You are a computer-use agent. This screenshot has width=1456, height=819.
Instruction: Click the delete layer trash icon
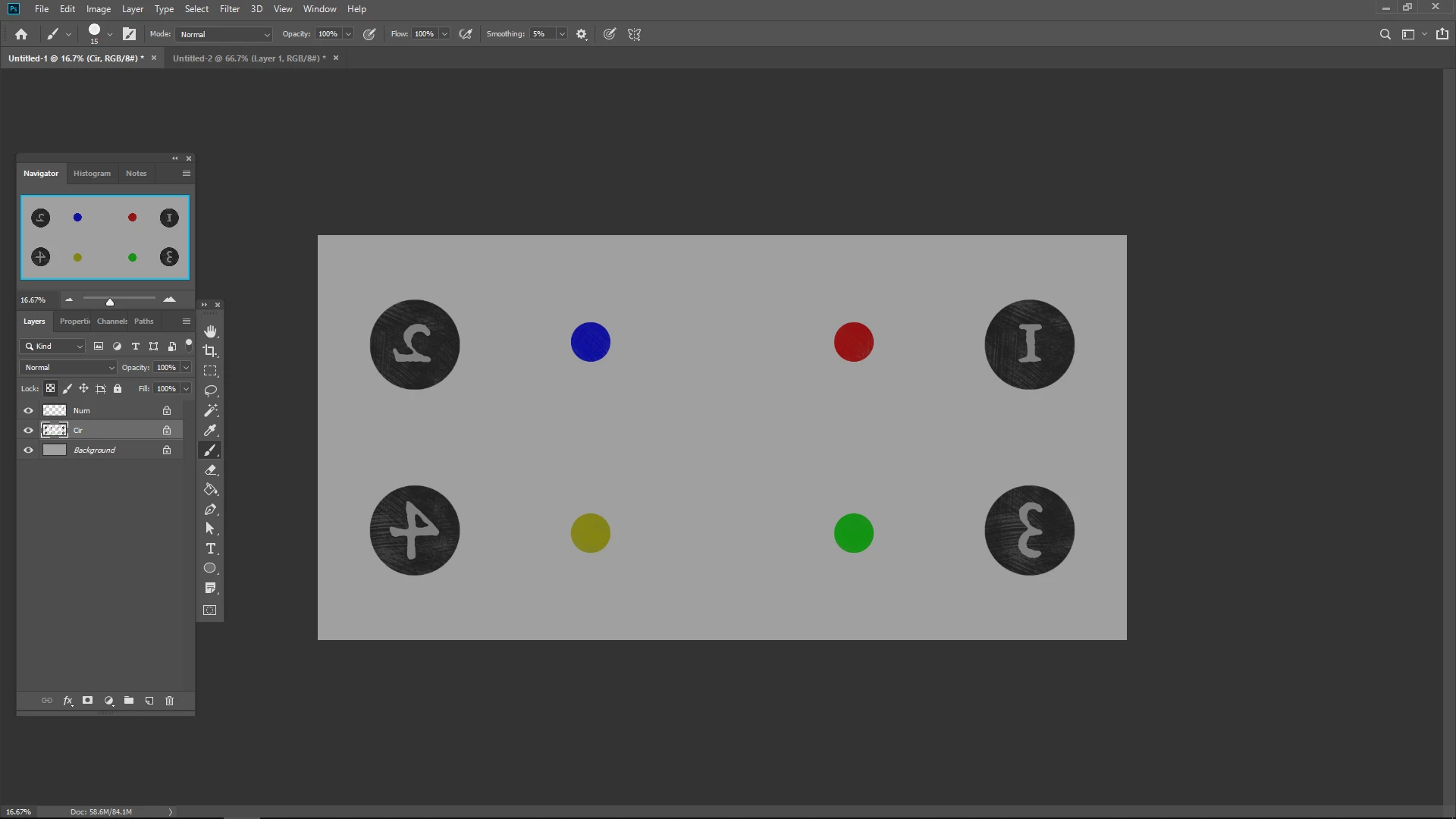coord(169,701)
